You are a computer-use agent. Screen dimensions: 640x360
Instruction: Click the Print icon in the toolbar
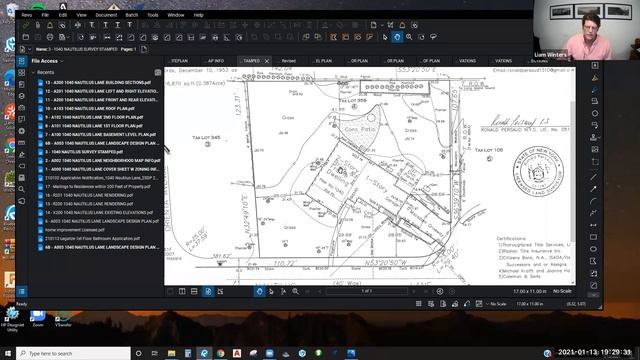(50, 37)
